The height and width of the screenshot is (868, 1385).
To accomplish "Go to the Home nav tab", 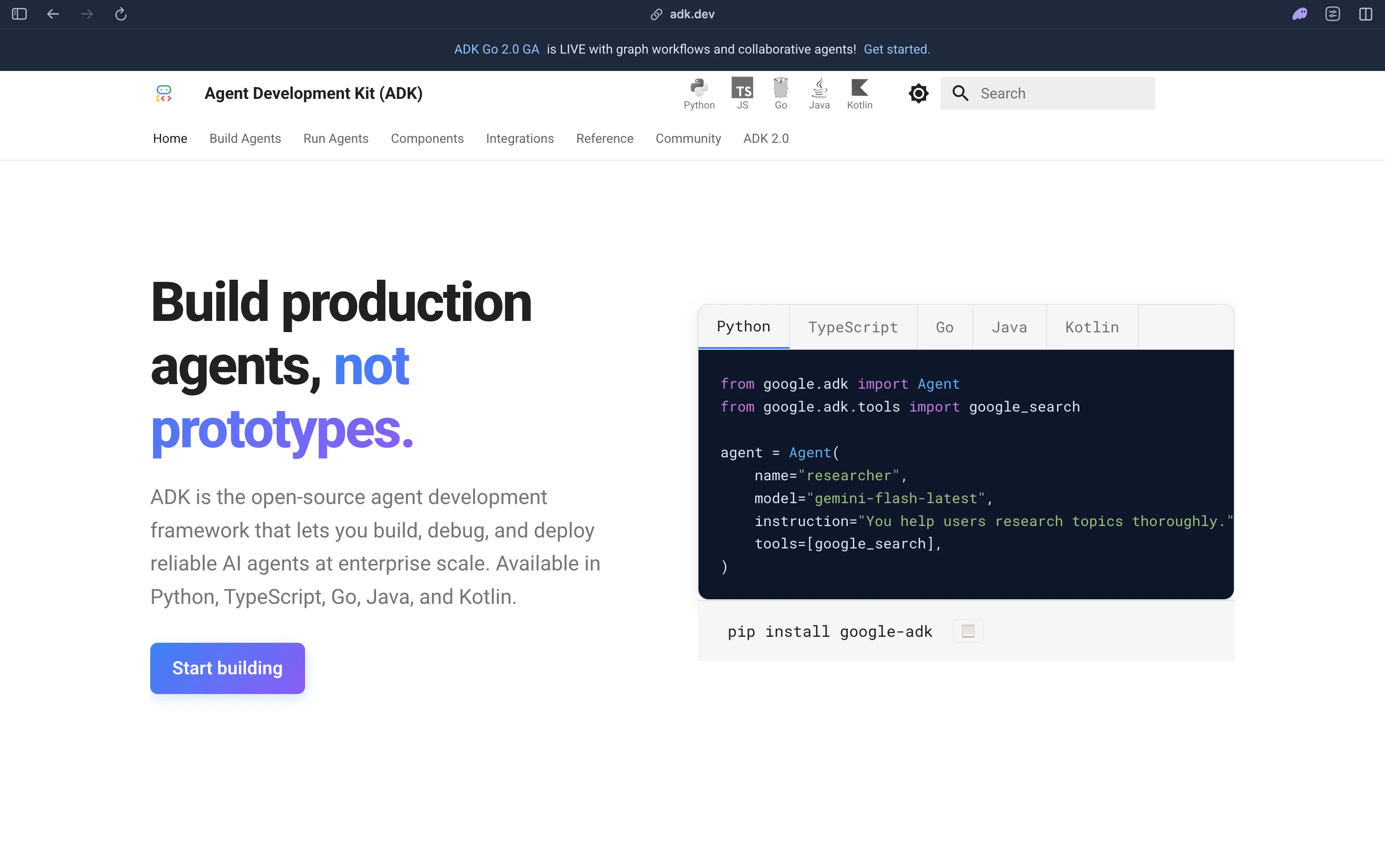I will pos(170,138).
